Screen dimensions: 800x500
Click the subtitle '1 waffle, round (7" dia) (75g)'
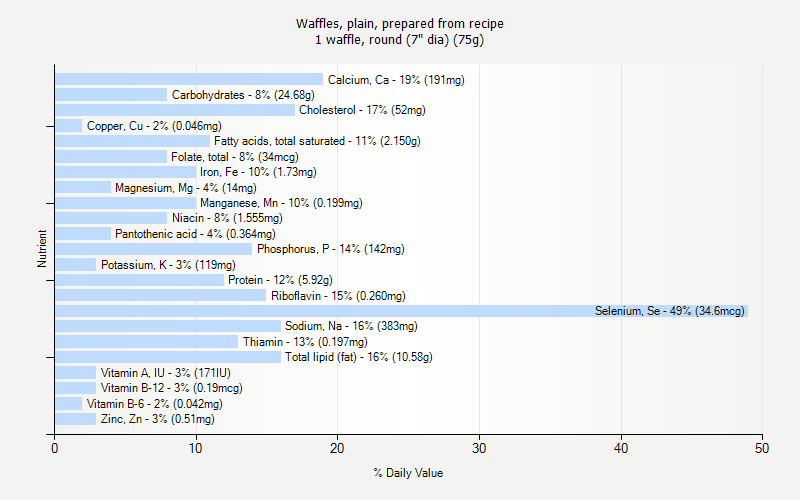tap(399, 39)
